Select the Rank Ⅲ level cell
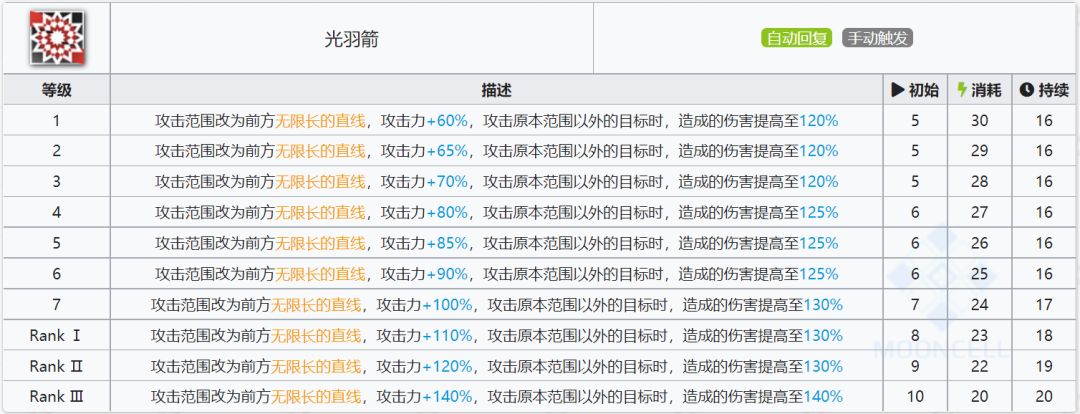The image size is (1080, 414). coord(56,397)
